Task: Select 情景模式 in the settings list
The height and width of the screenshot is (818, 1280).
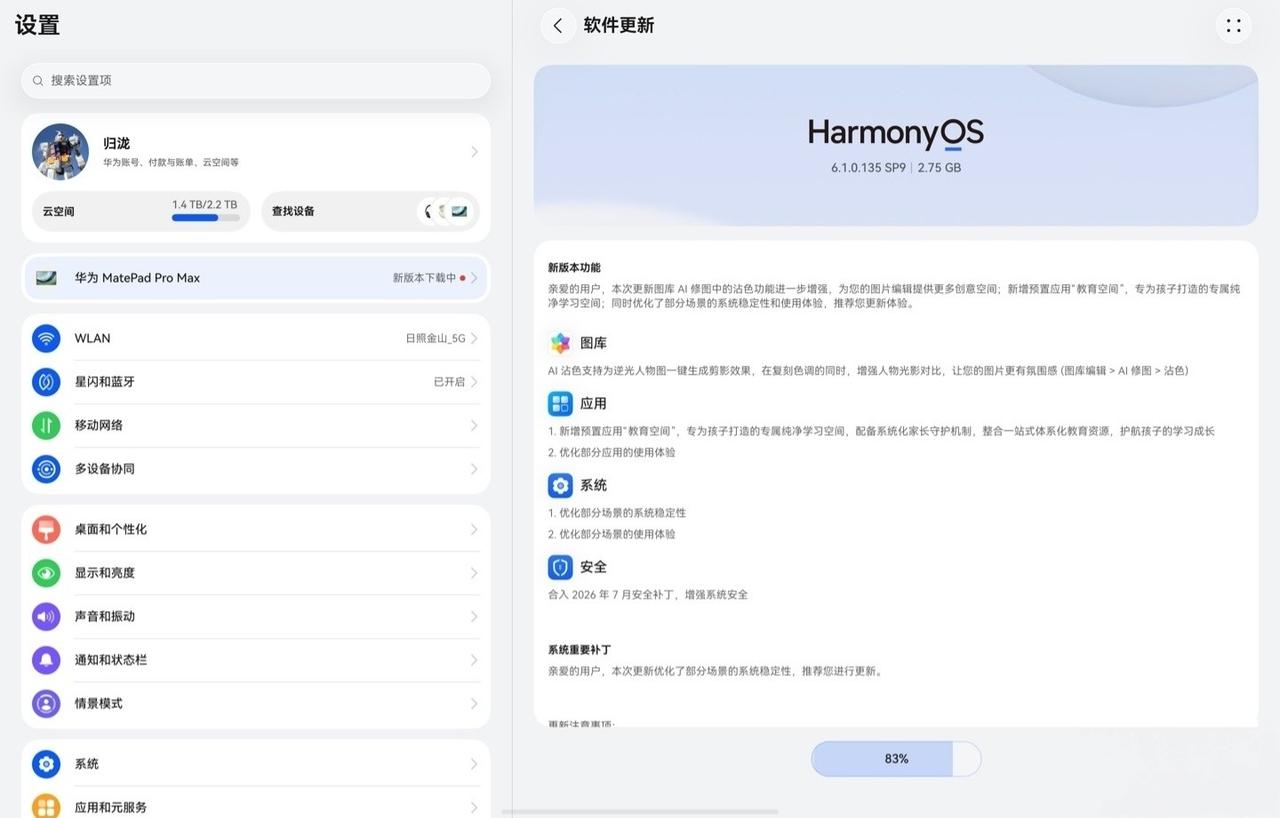Action: pos(256,704)
